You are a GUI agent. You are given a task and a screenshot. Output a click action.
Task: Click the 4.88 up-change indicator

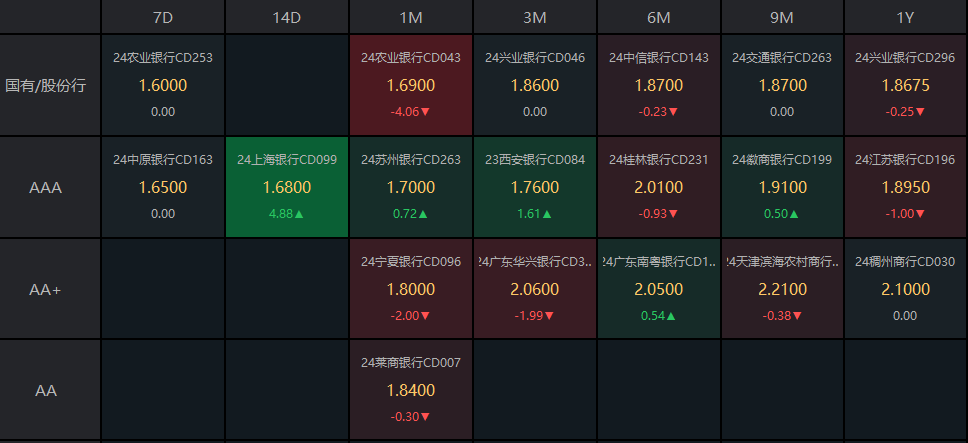(x=287, y=214)
